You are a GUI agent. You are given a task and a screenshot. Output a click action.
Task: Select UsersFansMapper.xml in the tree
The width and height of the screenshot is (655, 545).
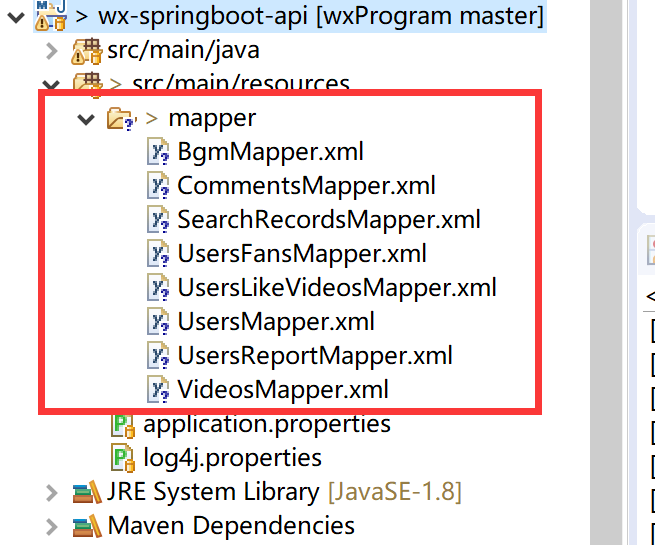(x=302, y=254)
